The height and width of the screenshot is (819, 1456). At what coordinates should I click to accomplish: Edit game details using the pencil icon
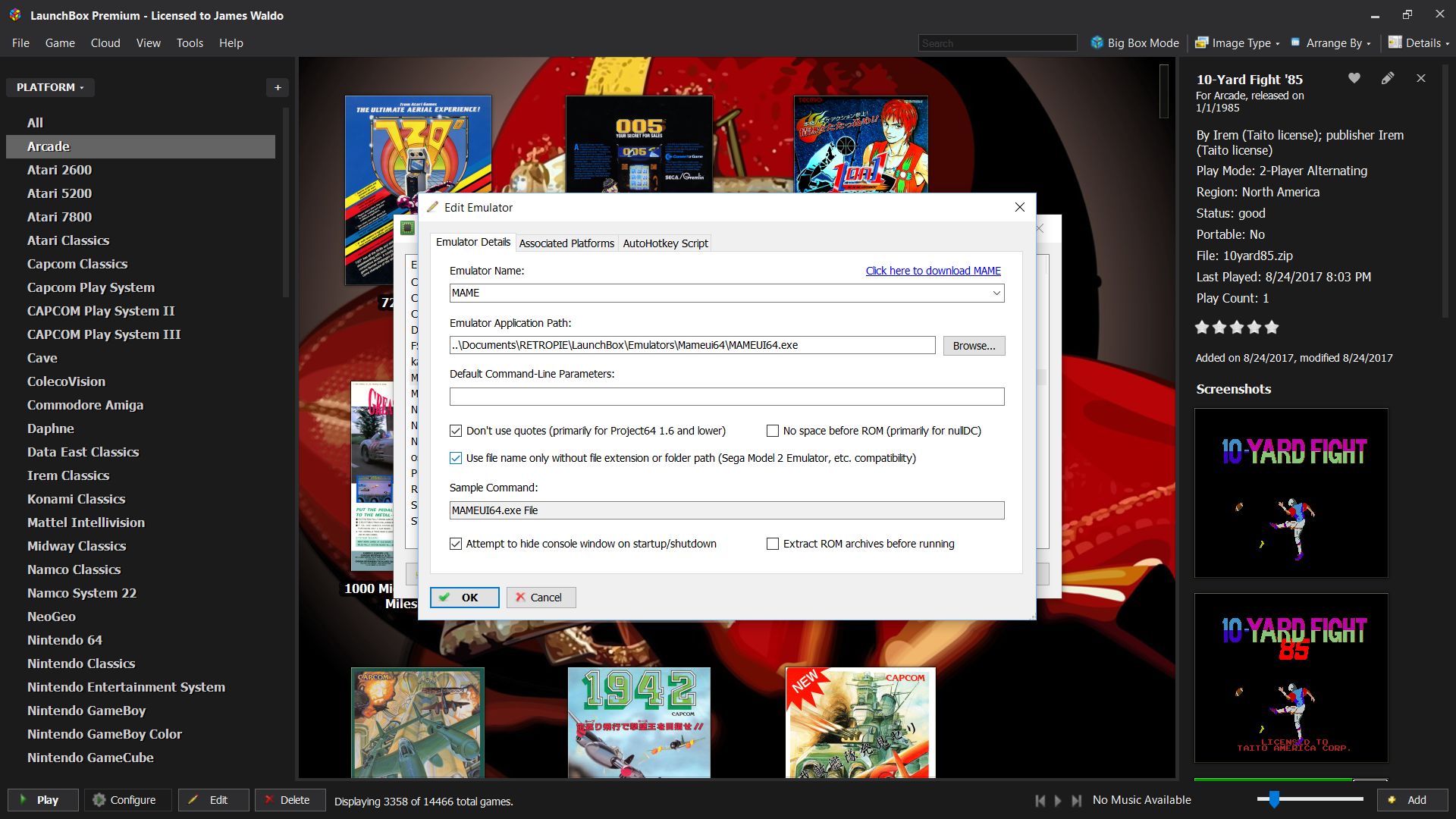1387,78
